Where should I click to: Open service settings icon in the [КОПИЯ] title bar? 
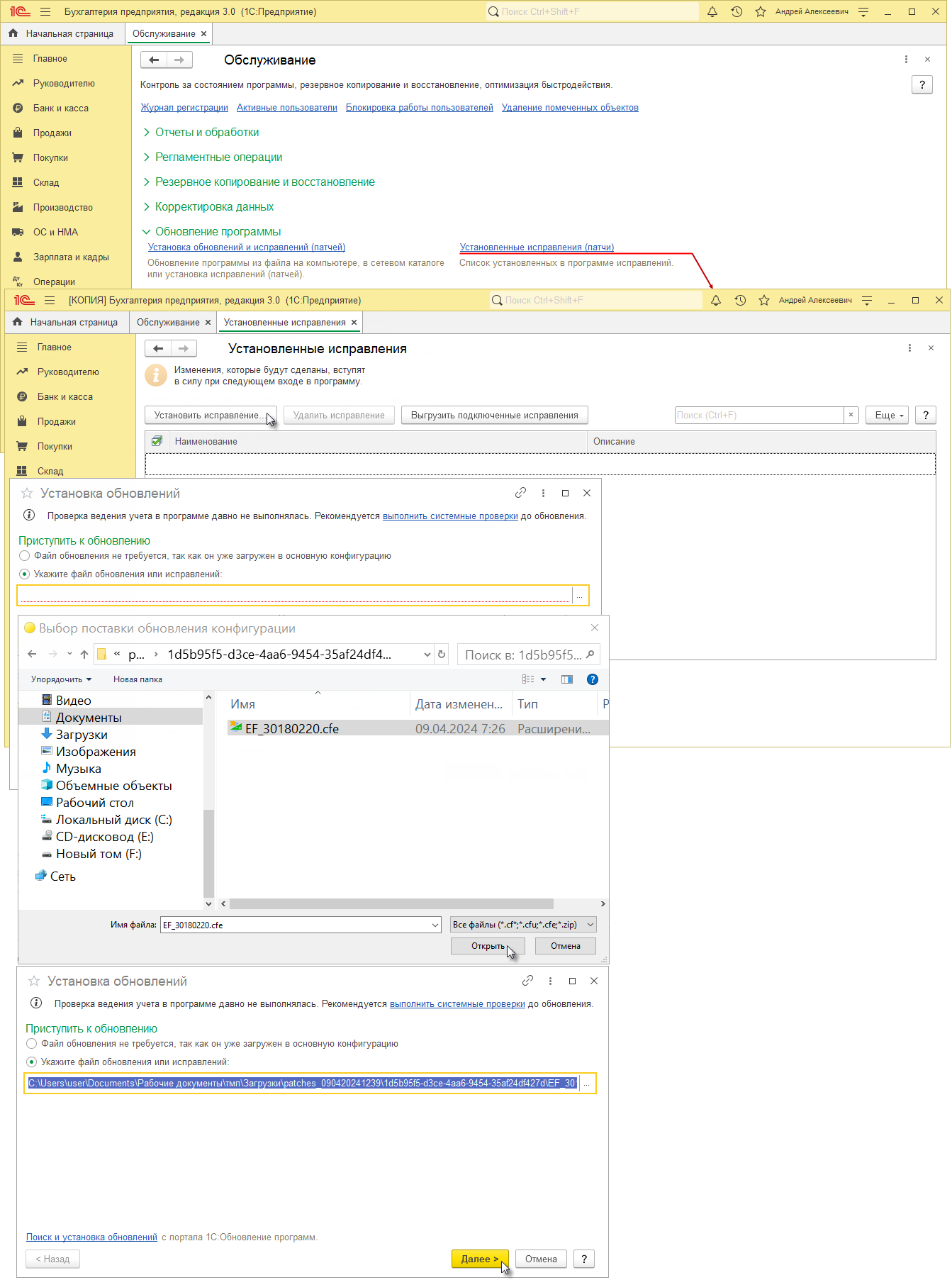pyautogui.click(x=867, y=300)
